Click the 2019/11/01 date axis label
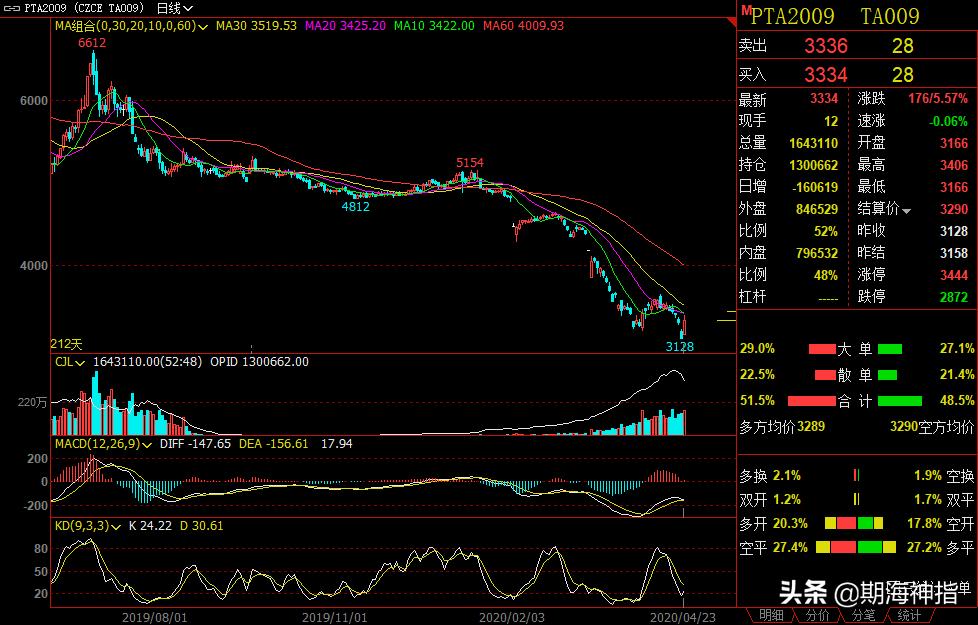Image resolution: width=978 pixels, height=625 pixels. [x=334, y=618]
